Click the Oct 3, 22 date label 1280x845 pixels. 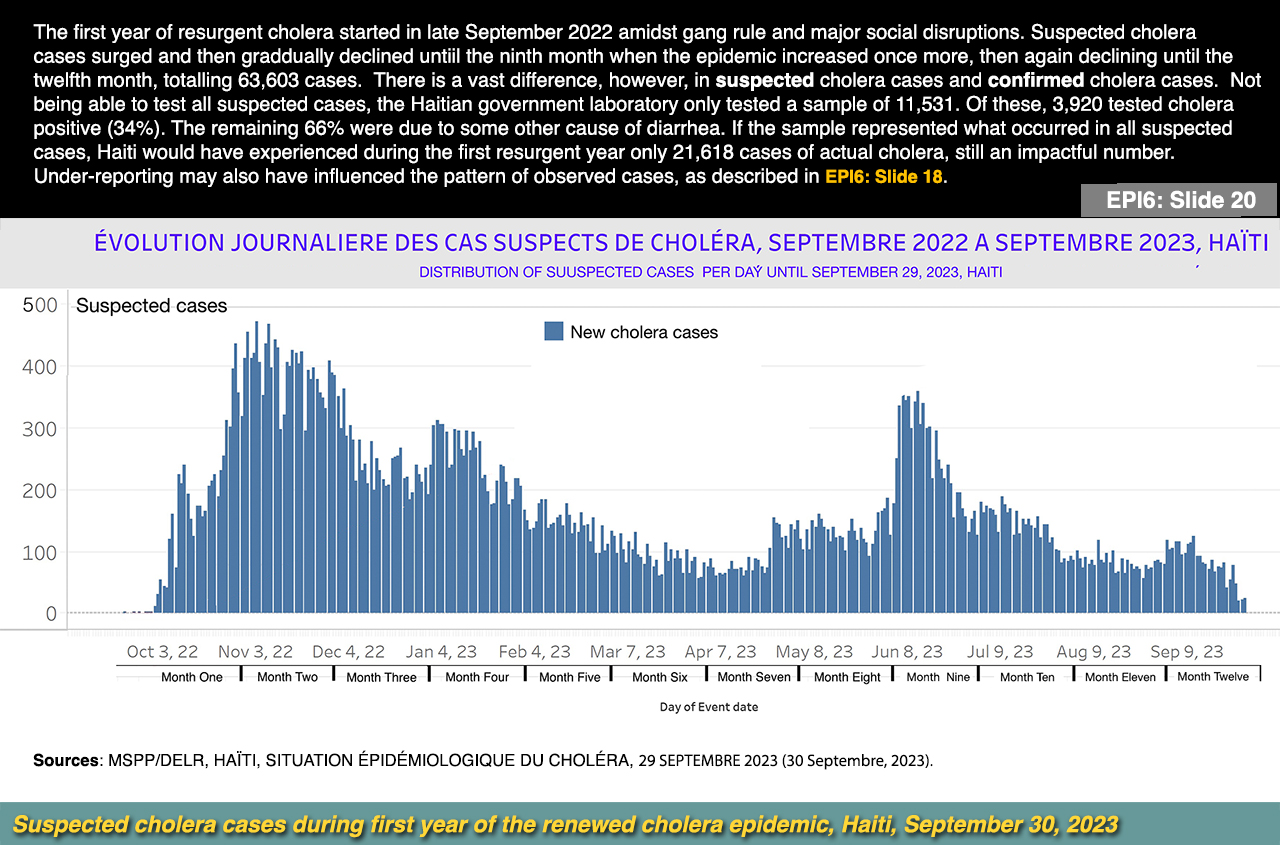coord(162,651)
